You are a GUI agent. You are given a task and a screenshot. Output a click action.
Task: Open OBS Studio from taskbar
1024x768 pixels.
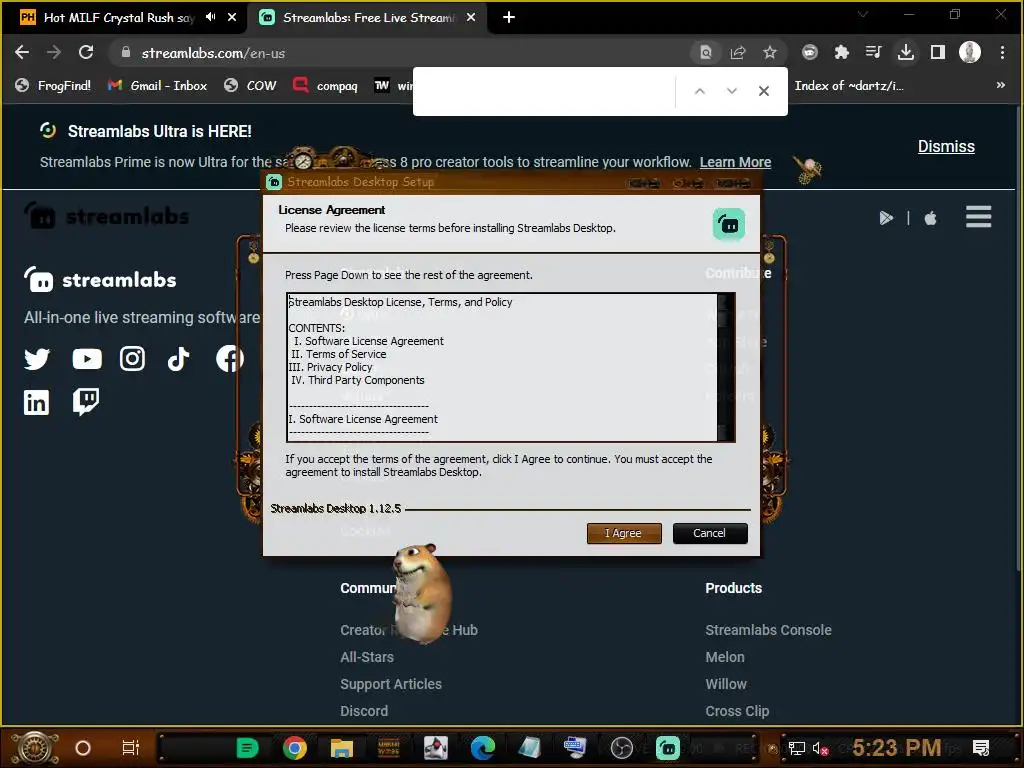621,748
